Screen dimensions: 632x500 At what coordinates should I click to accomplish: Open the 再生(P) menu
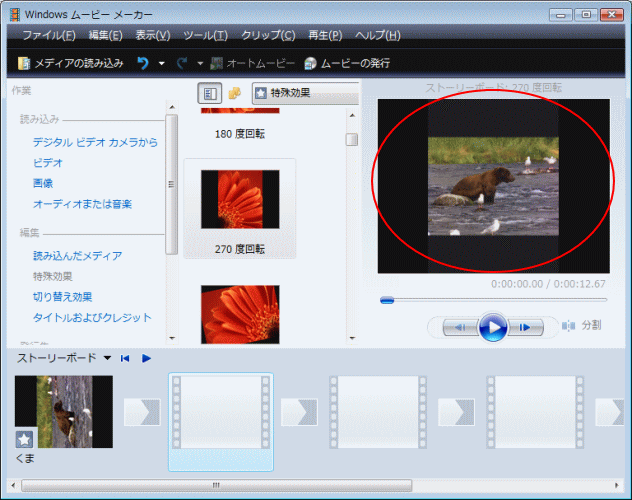pyautogui.click(x=325, y=35)
